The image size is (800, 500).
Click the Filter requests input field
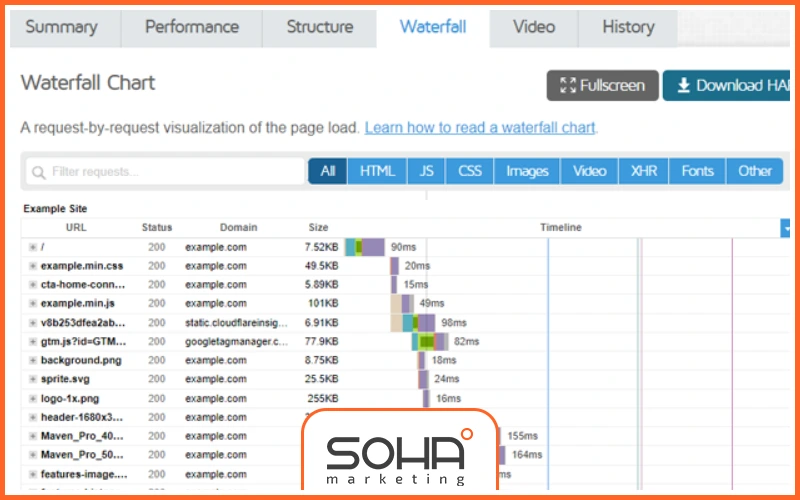170,172
